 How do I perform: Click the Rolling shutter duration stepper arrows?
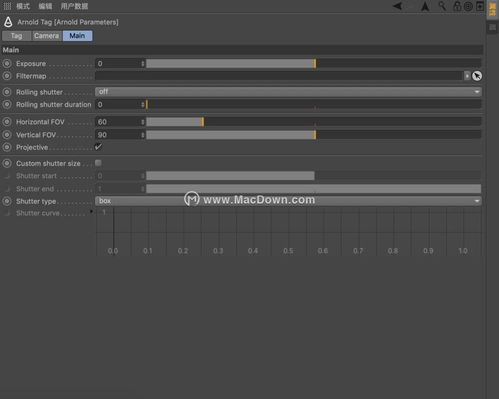click(x=143, y=104)
